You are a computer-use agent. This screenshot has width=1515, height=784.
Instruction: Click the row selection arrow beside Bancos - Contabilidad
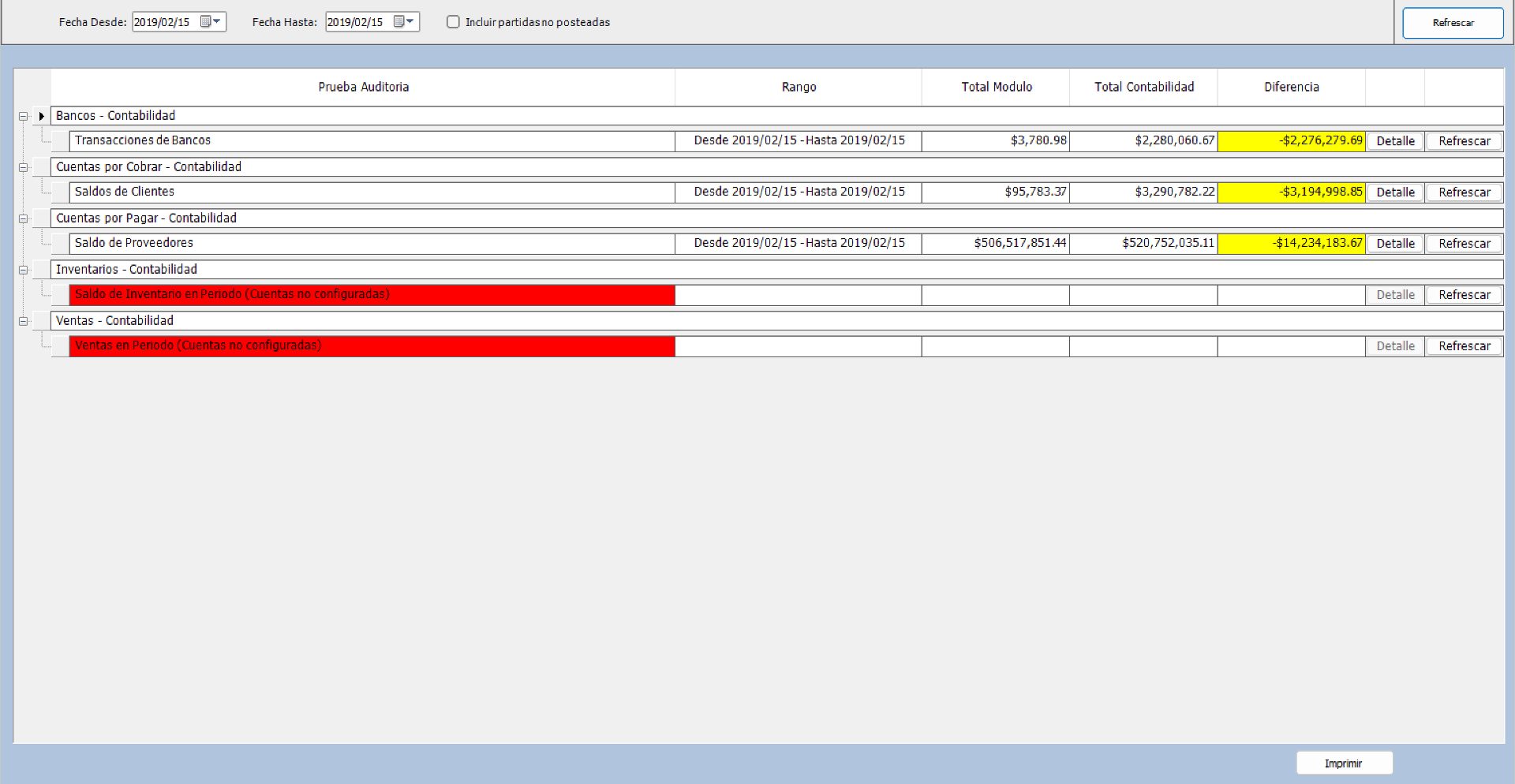[x=41, y=115]
